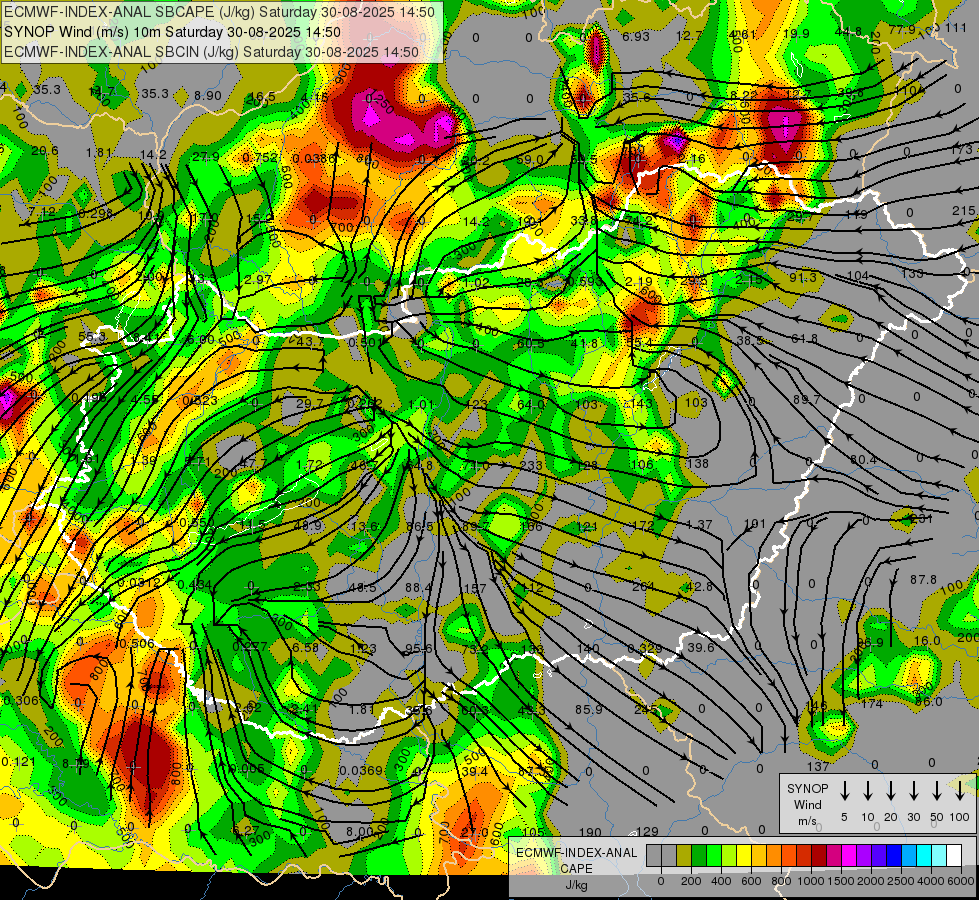Click the 85.9 value on the map
This screenshot has height=900, width=979.
[589, 710]
